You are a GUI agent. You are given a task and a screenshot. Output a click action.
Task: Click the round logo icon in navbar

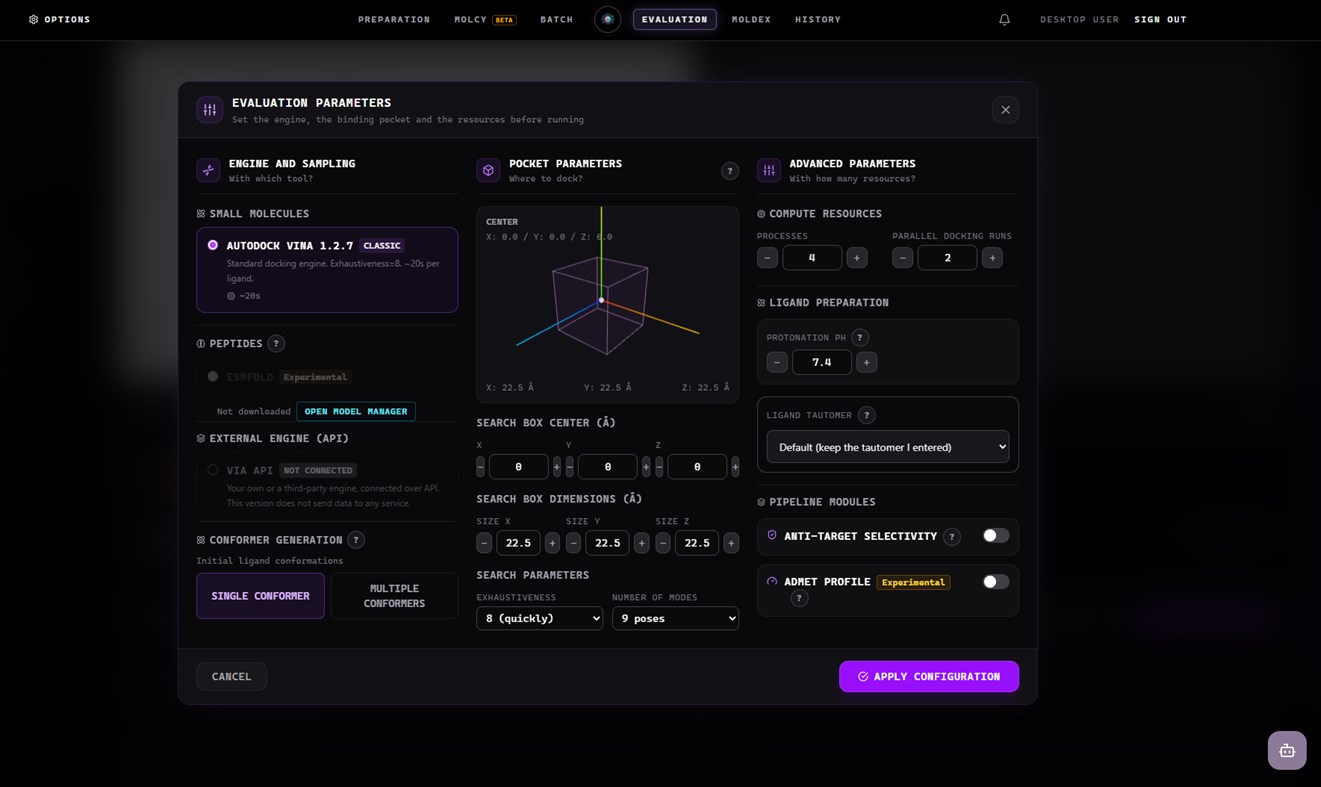pyautogui.click(x=607, y=19)
